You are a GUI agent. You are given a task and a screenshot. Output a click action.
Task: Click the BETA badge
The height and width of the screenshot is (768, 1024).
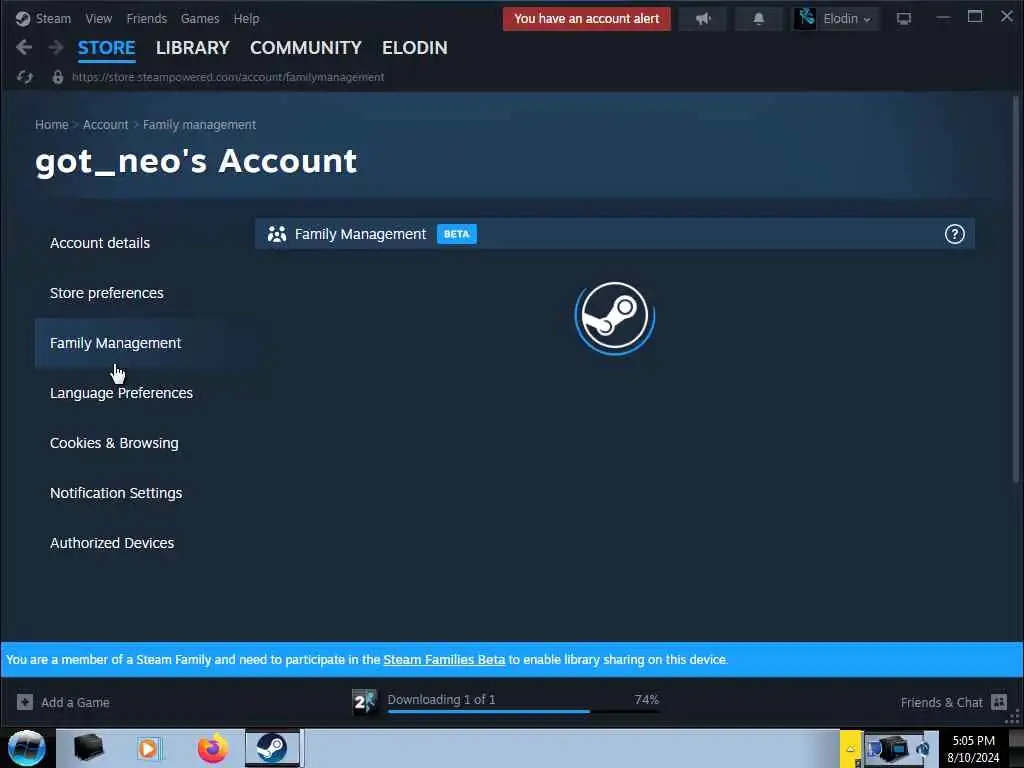(x=456, y=234)
